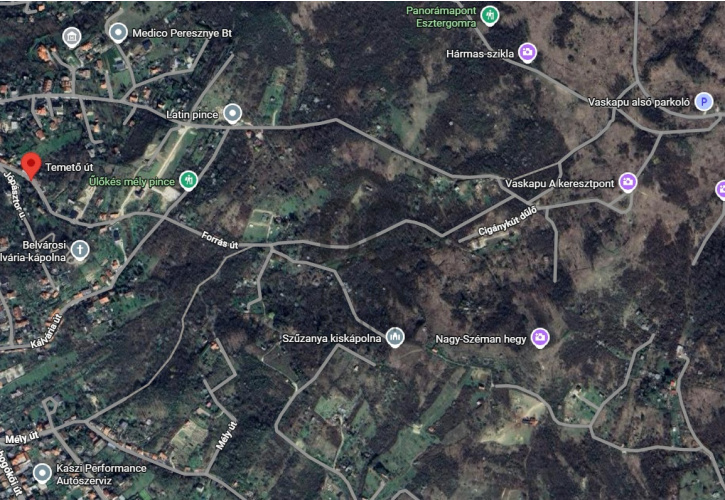Click the Forrás út street label

point(220,240)
